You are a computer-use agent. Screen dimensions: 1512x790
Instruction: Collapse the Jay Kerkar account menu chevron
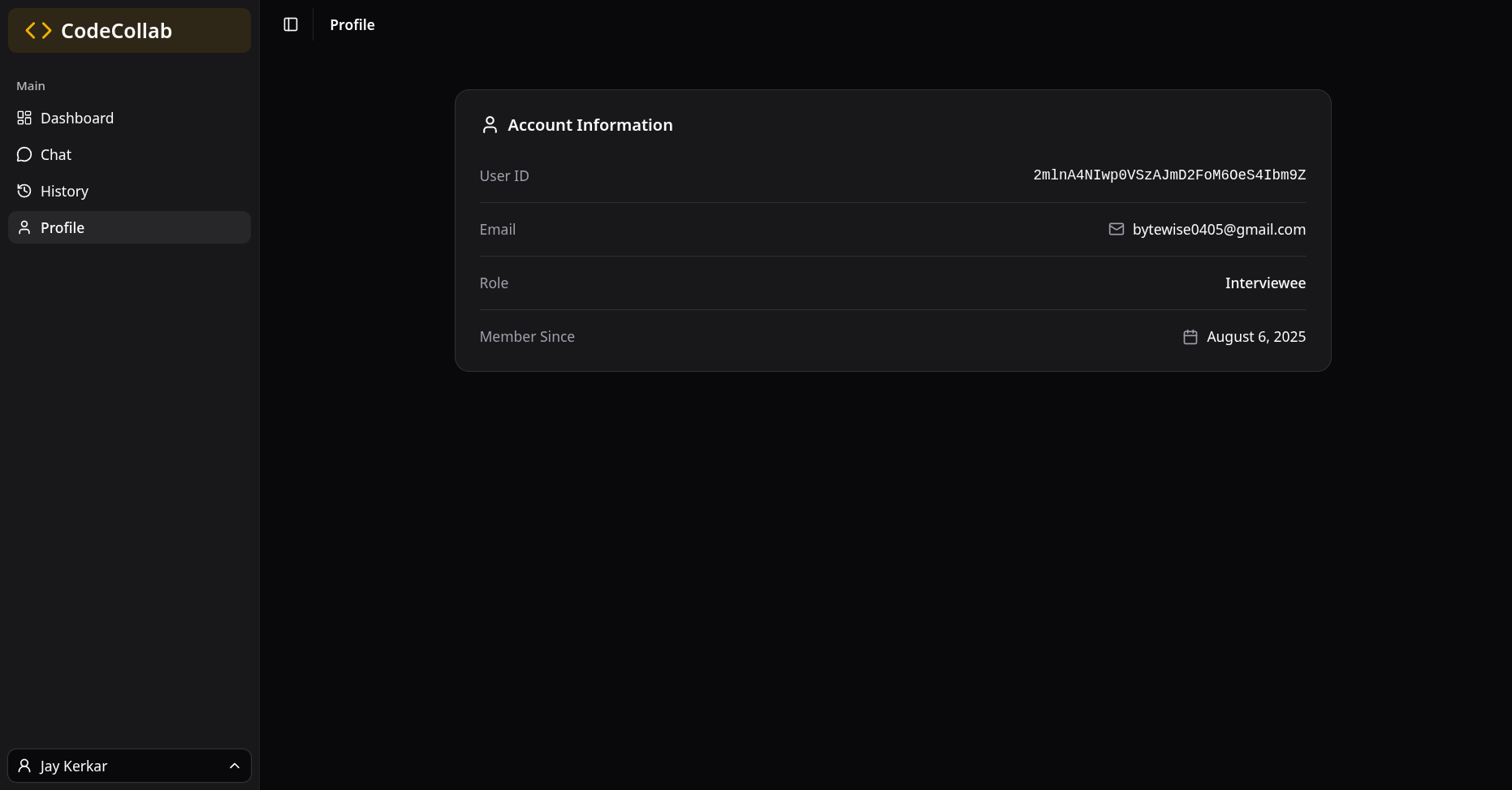tap(235, 766)
